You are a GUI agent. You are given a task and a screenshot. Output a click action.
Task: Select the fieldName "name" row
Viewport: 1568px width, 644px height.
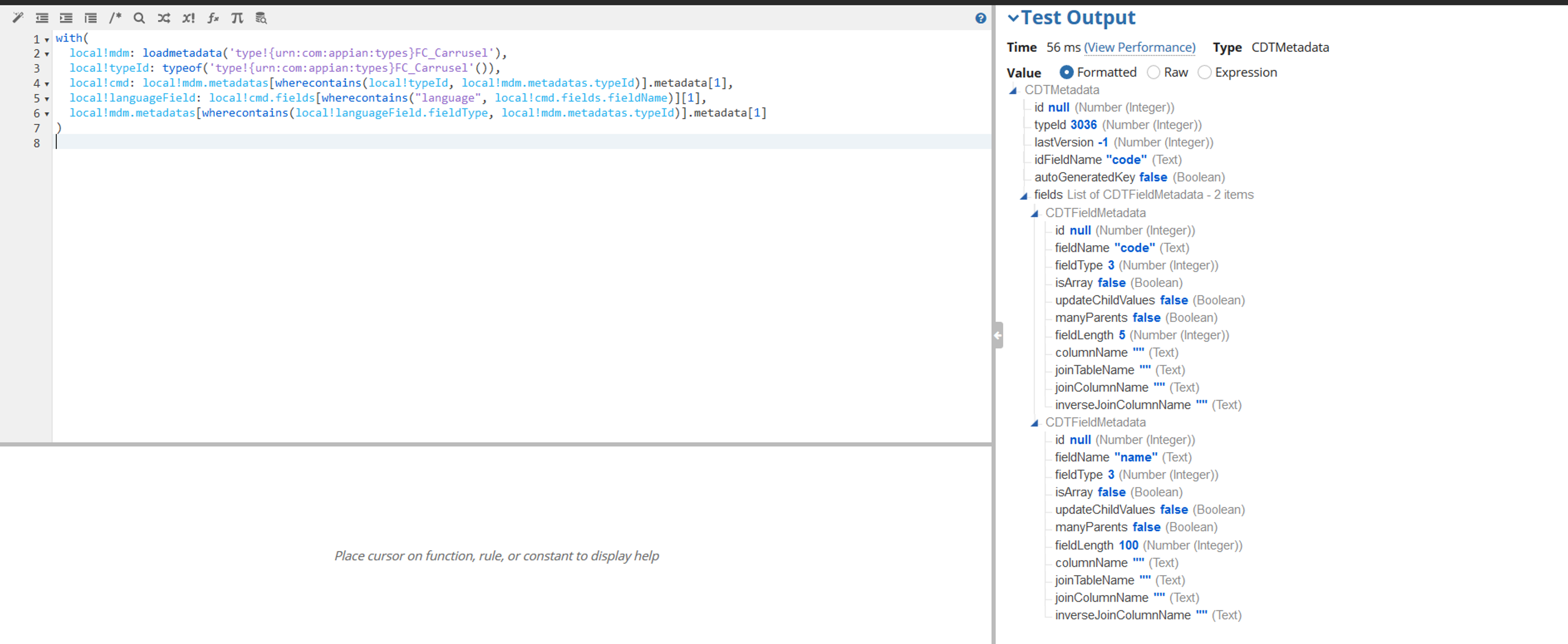[1123, 457]
